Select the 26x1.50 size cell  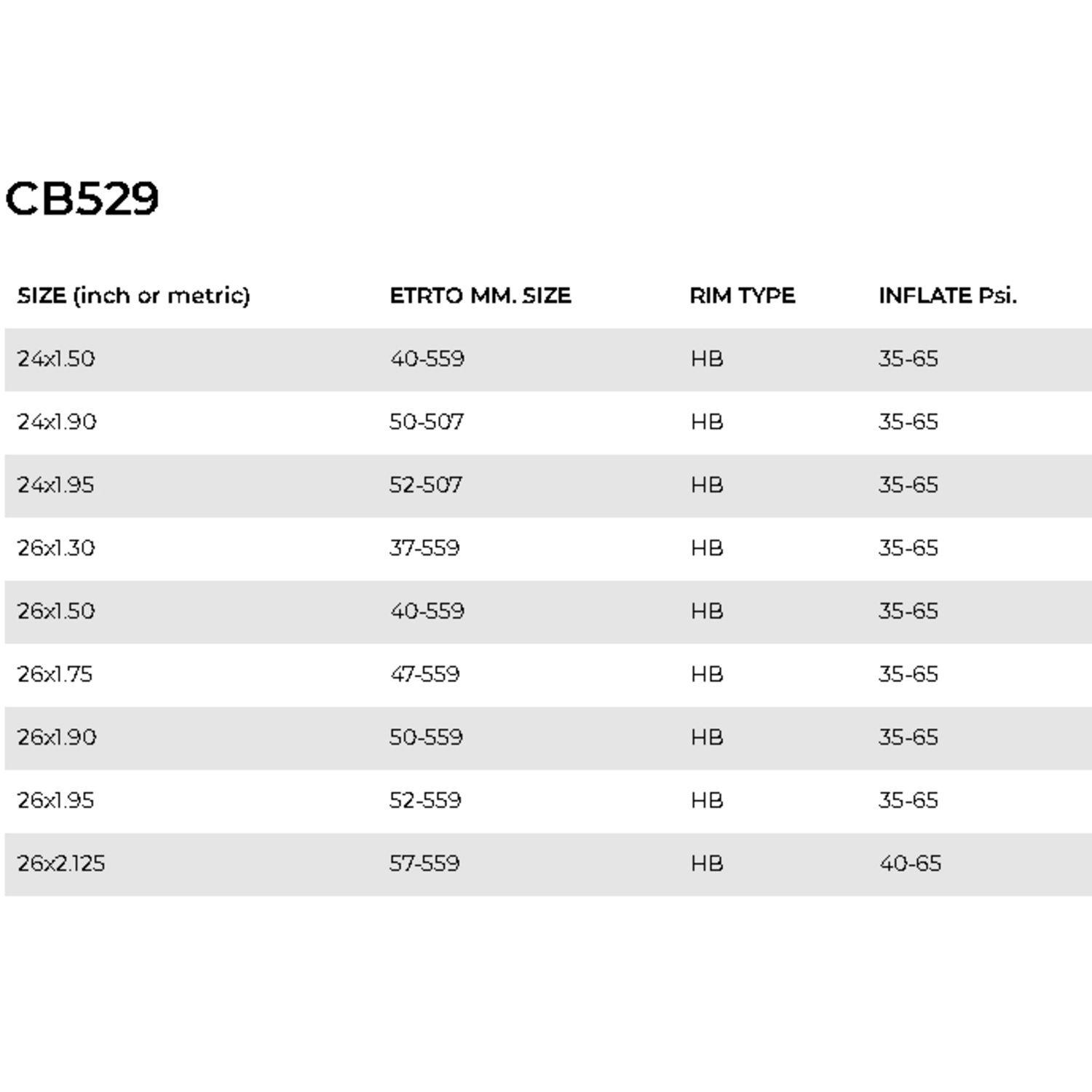pyautogui.click(x=56, y=612)
